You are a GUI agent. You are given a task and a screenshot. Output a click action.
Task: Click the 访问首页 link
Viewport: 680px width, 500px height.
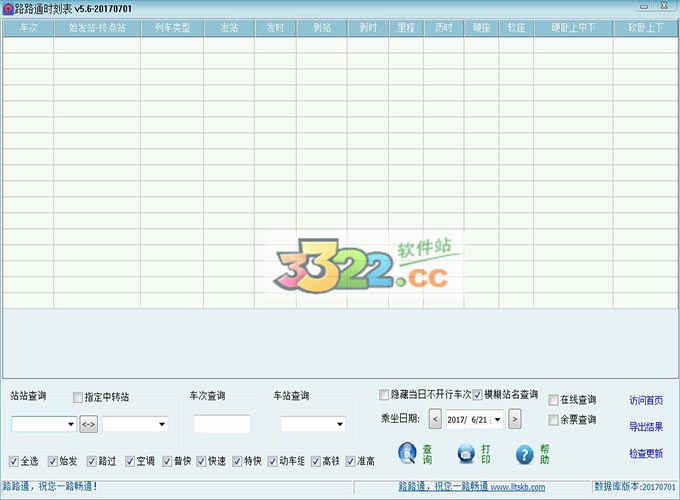coord(645,400)
